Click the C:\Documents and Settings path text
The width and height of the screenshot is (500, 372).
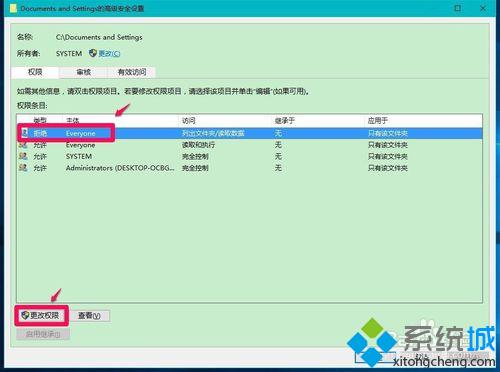(99, 37)
